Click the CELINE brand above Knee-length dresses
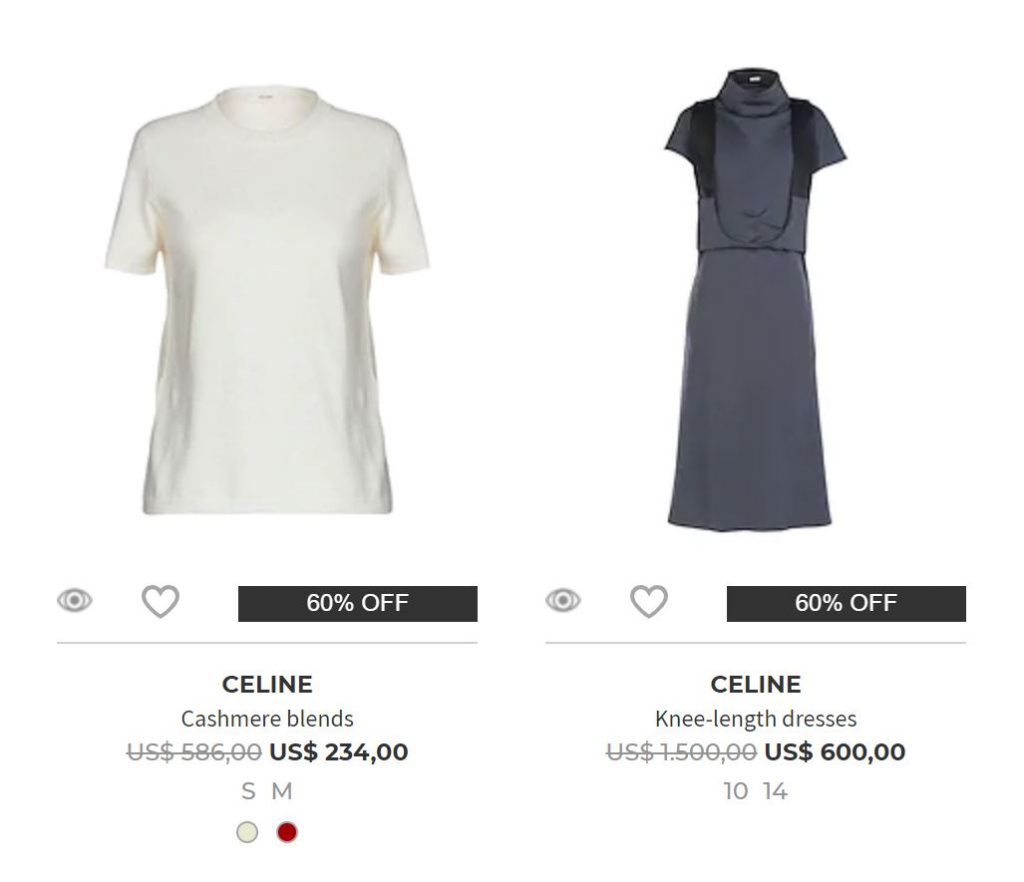1024x882 pixels. 755,685
